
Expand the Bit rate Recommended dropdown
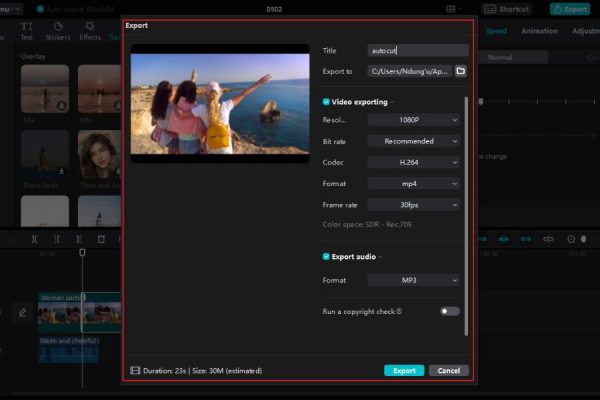[x=413, y=141]
